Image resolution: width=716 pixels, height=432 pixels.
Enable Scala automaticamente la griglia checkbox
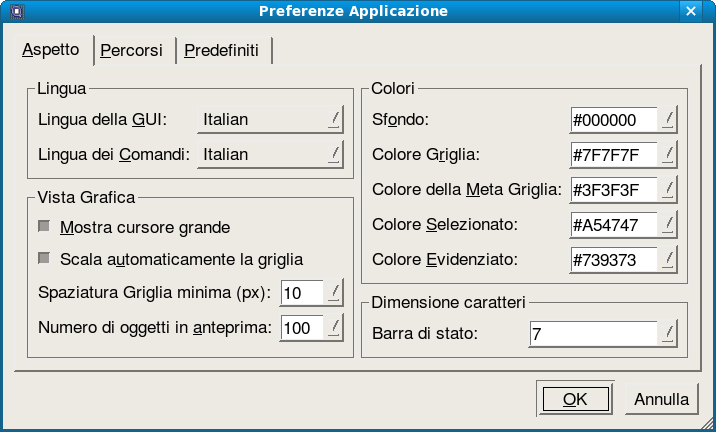tap(44, 258)
